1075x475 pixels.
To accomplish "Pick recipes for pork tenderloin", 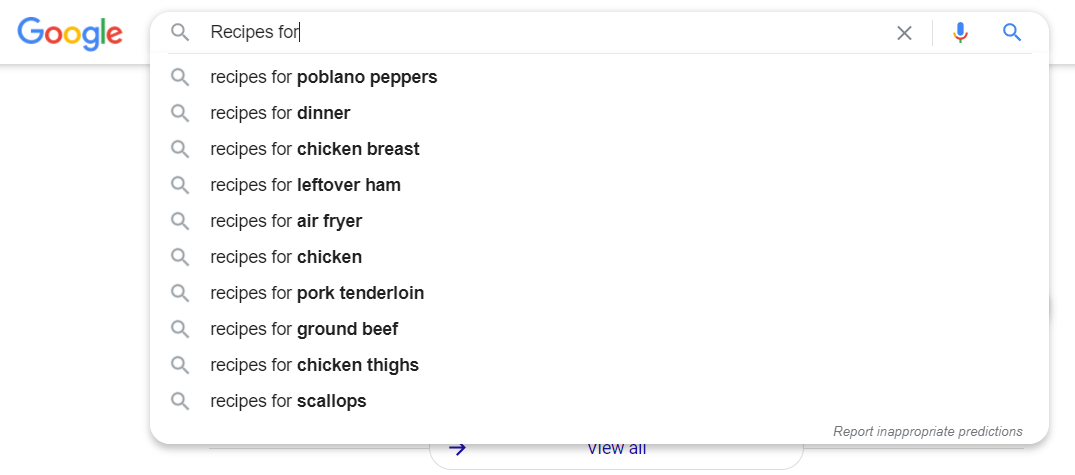I will coord(599,293).
